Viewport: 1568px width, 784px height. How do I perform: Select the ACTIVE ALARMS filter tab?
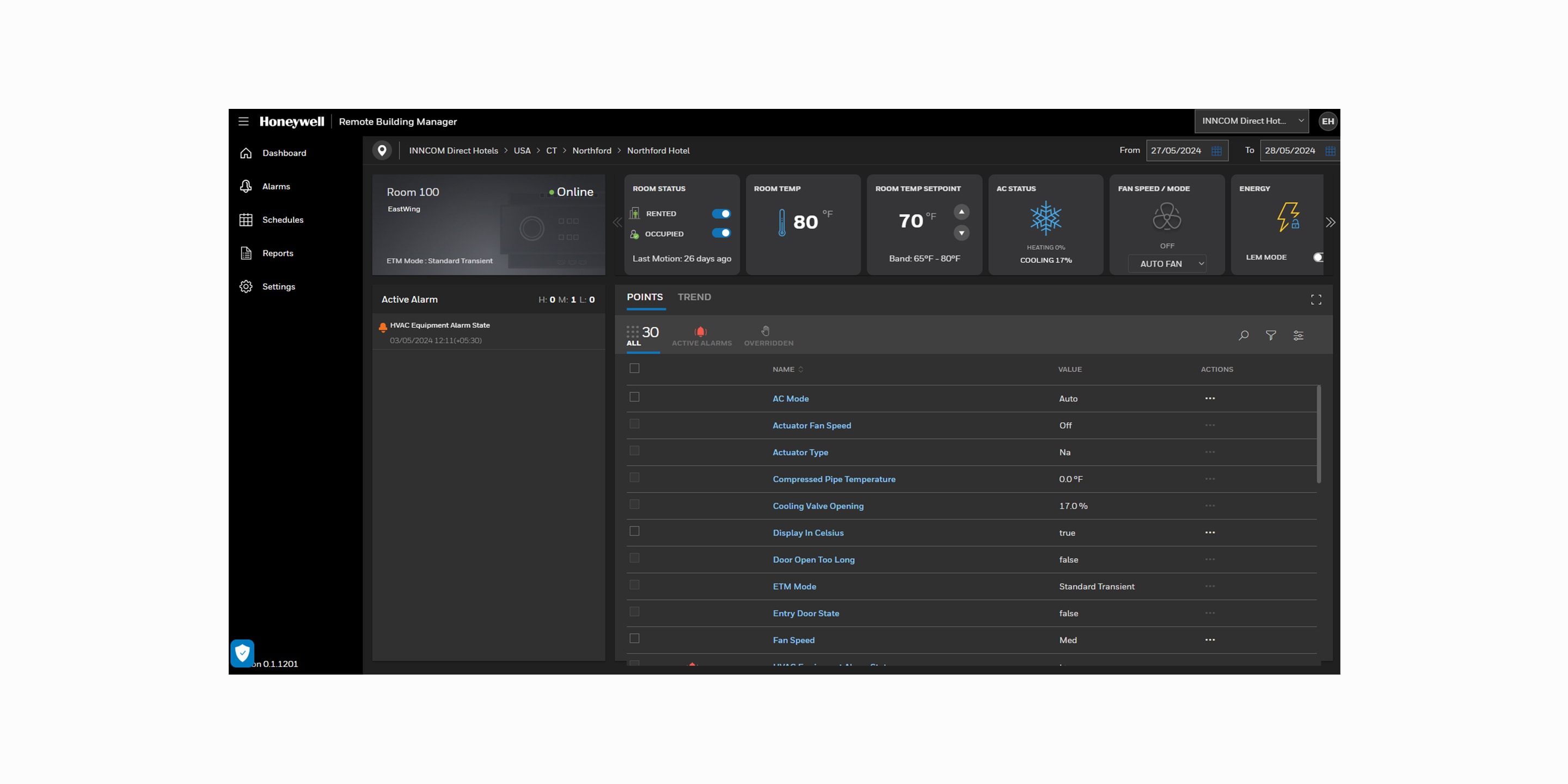pos(701,336)
